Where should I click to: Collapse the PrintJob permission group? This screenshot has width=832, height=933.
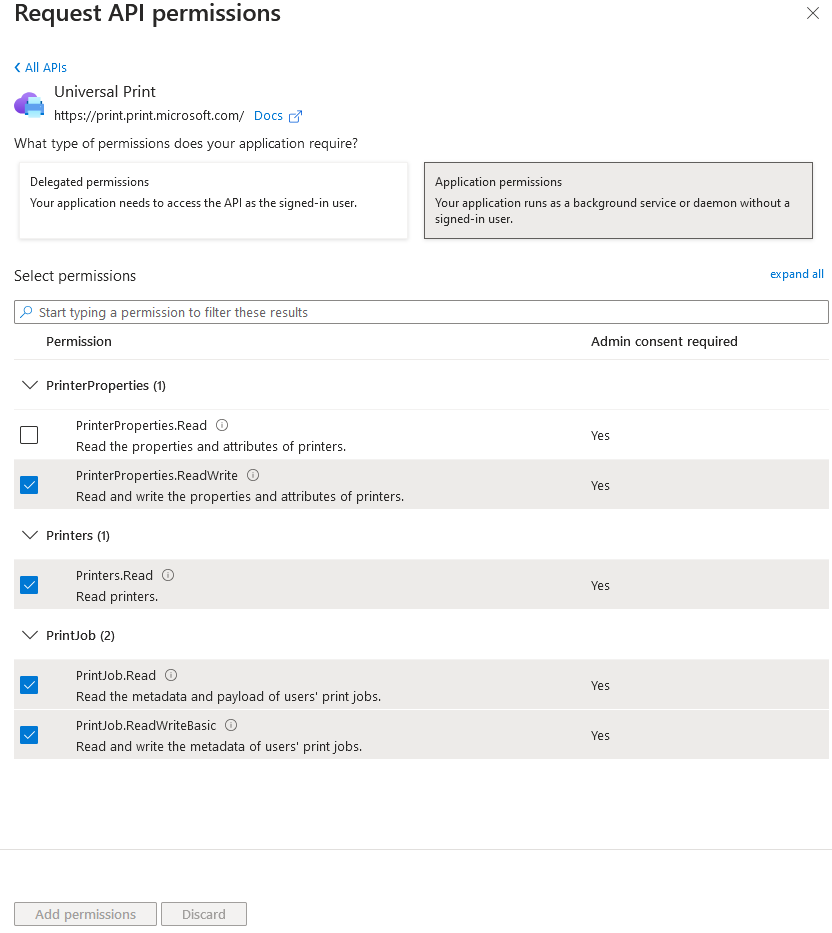click(x=29, y=635)
